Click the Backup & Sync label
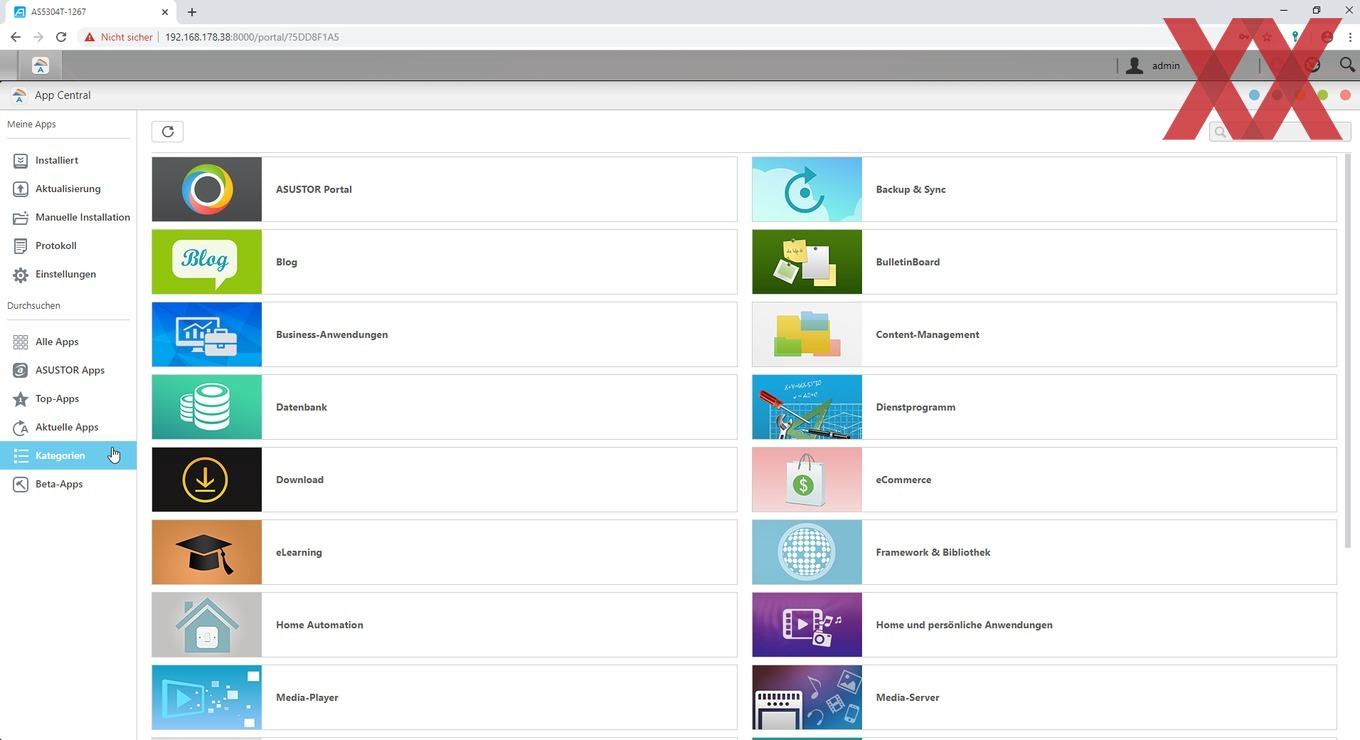The image size is (1360, 740). (x=911, y=189)
